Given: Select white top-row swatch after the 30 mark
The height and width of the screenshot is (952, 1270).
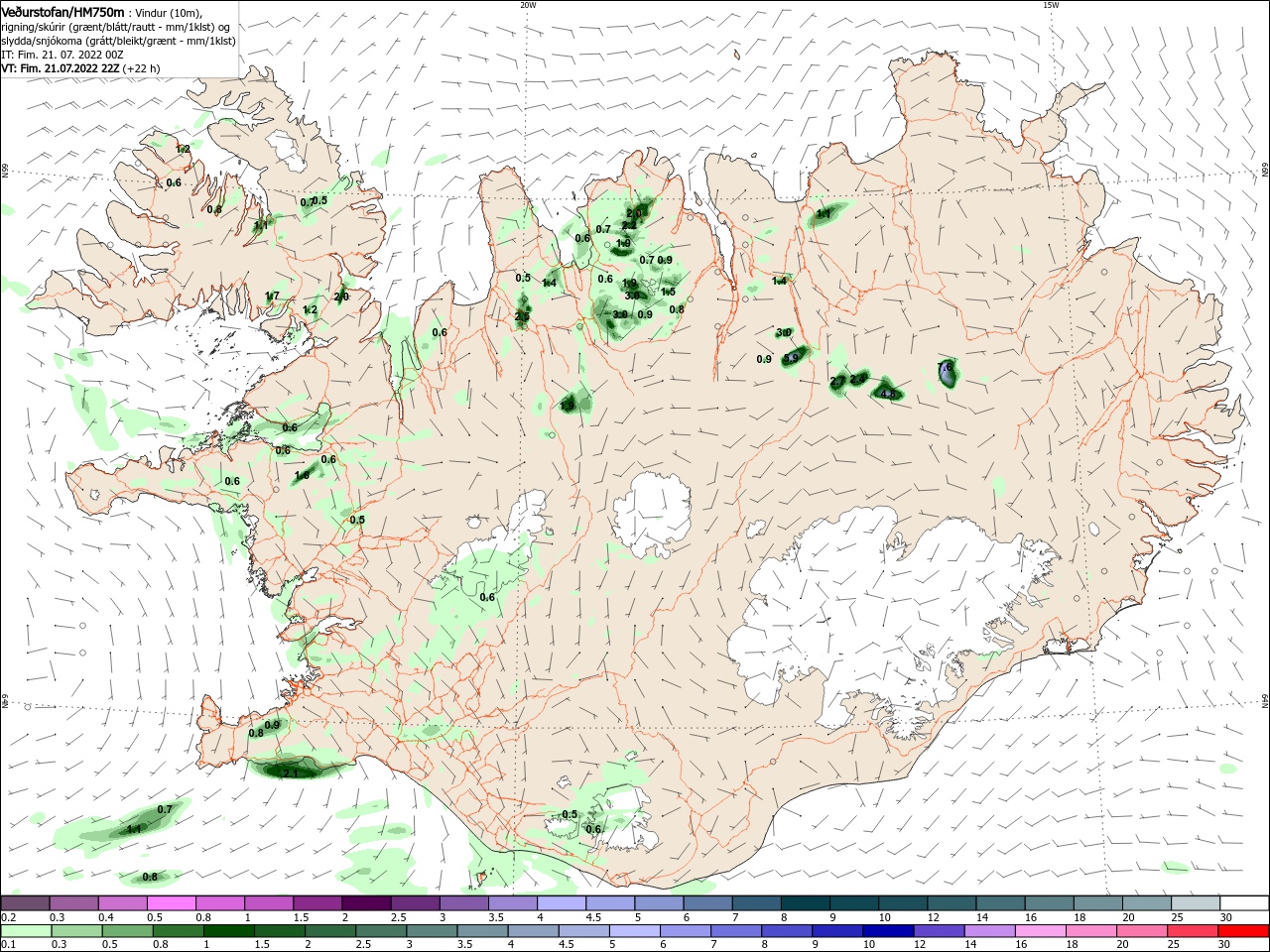Looking at the screenshot, I should 1244,903.
